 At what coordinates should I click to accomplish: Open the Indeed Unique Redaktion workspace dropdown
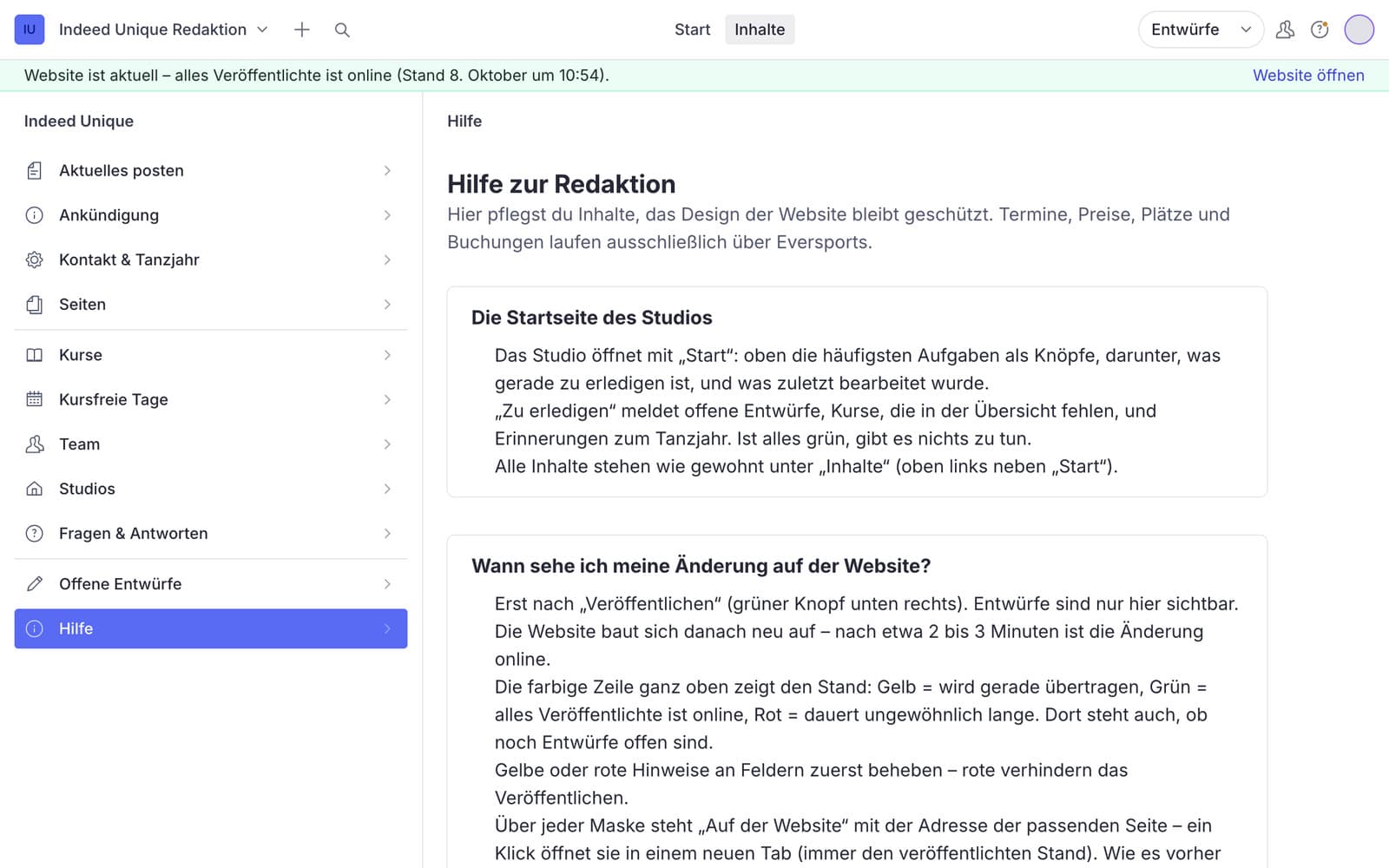click(164, 30)
